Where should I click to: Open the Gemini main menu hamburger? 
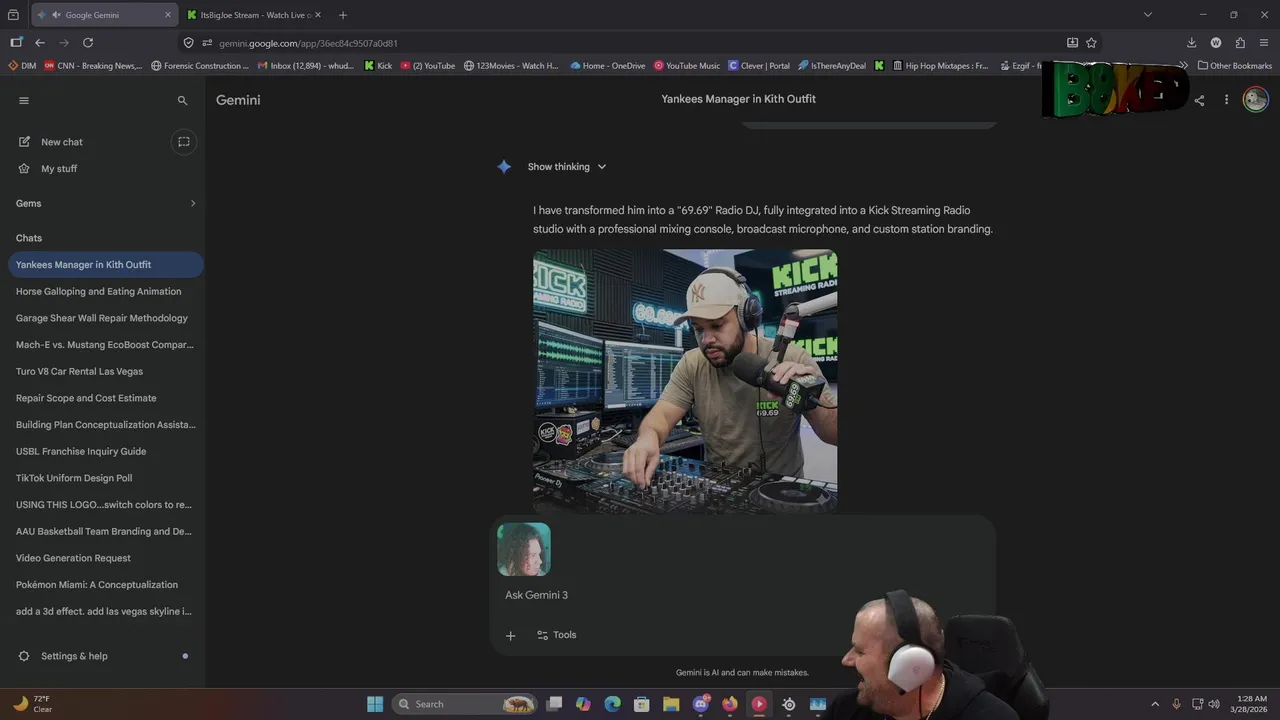(24, 101)
